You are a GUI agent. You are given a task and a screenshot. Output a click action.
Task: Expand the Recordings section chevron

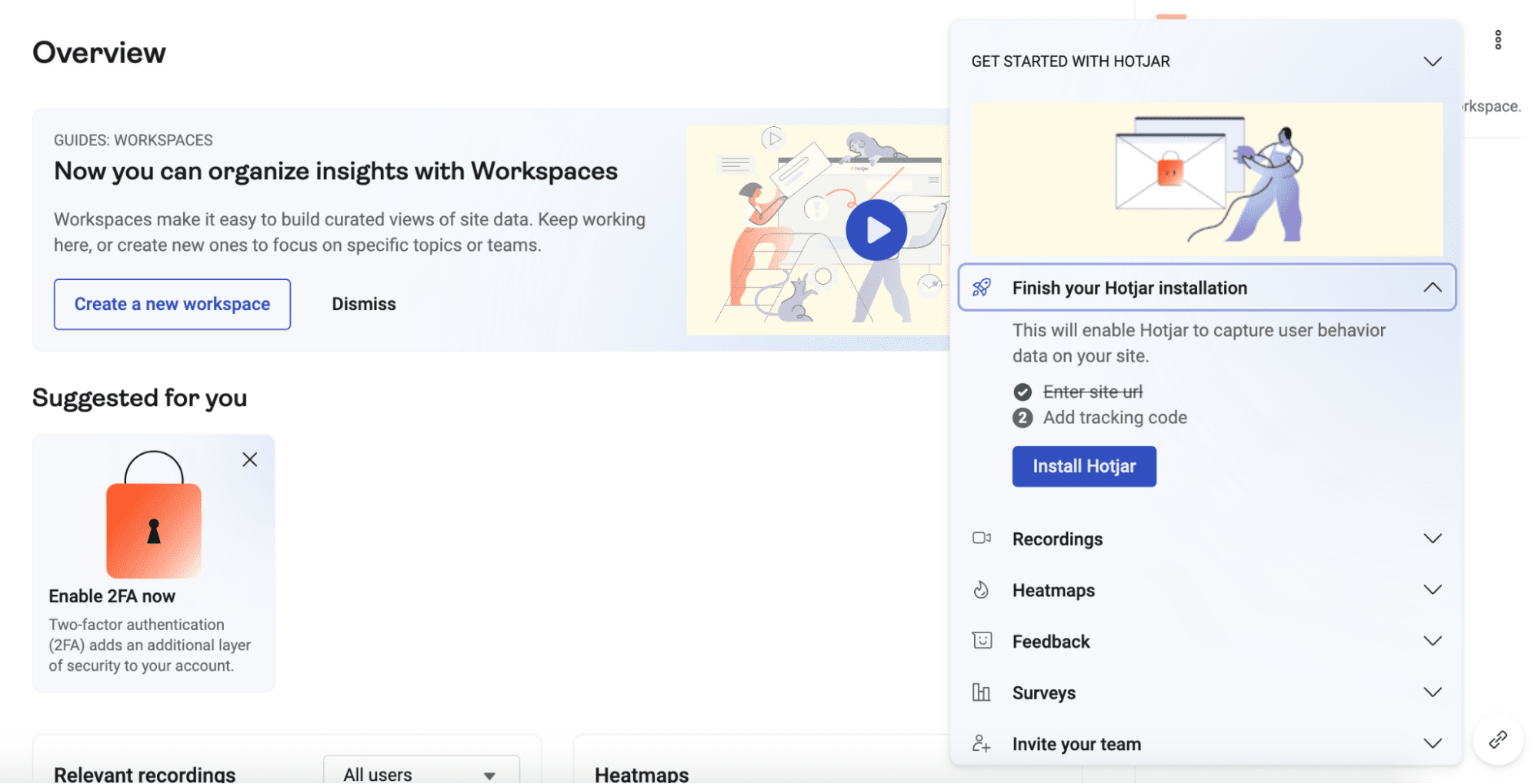1432,539
